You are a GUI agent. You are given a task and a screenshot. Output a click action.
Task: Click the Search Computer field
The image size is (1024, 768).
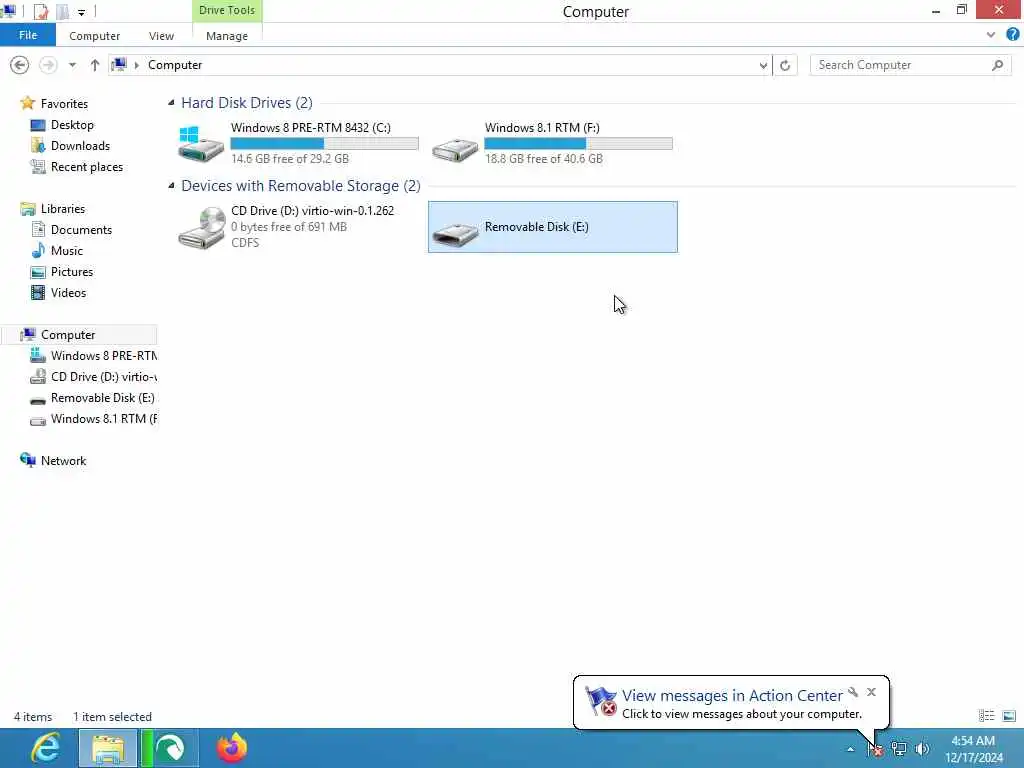910,65
